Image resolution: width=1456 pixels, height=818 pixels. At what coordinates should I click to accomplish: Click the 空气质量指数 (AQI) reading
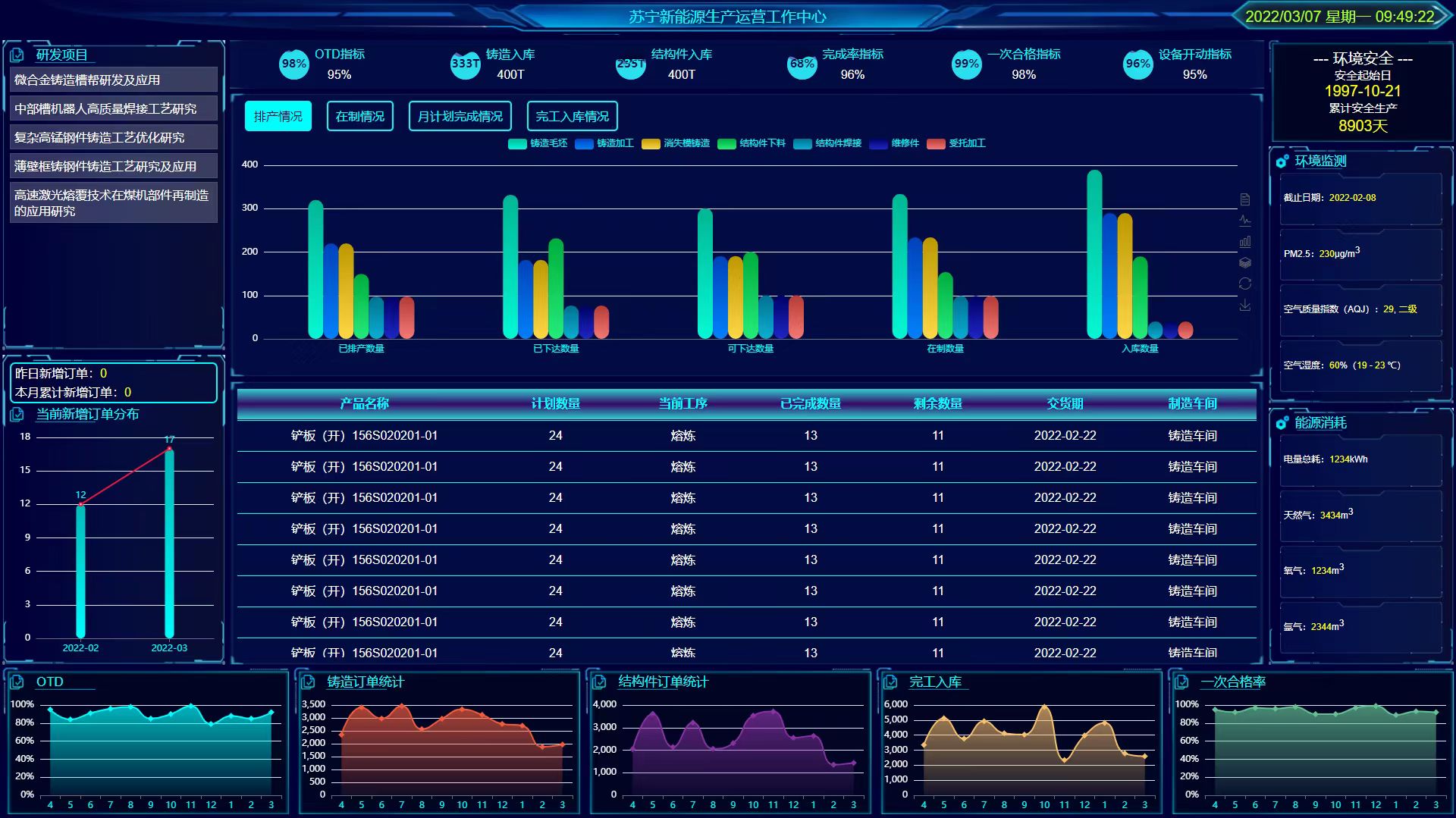click(x=1350, y=309)
